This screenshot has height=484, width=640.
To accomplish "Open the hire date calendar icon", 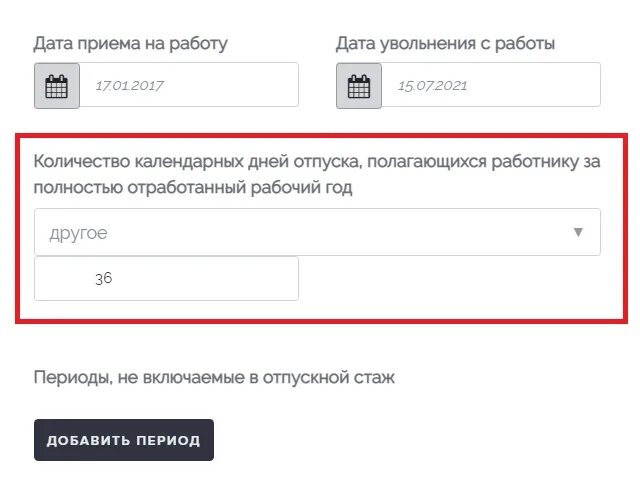I will 57,85.
